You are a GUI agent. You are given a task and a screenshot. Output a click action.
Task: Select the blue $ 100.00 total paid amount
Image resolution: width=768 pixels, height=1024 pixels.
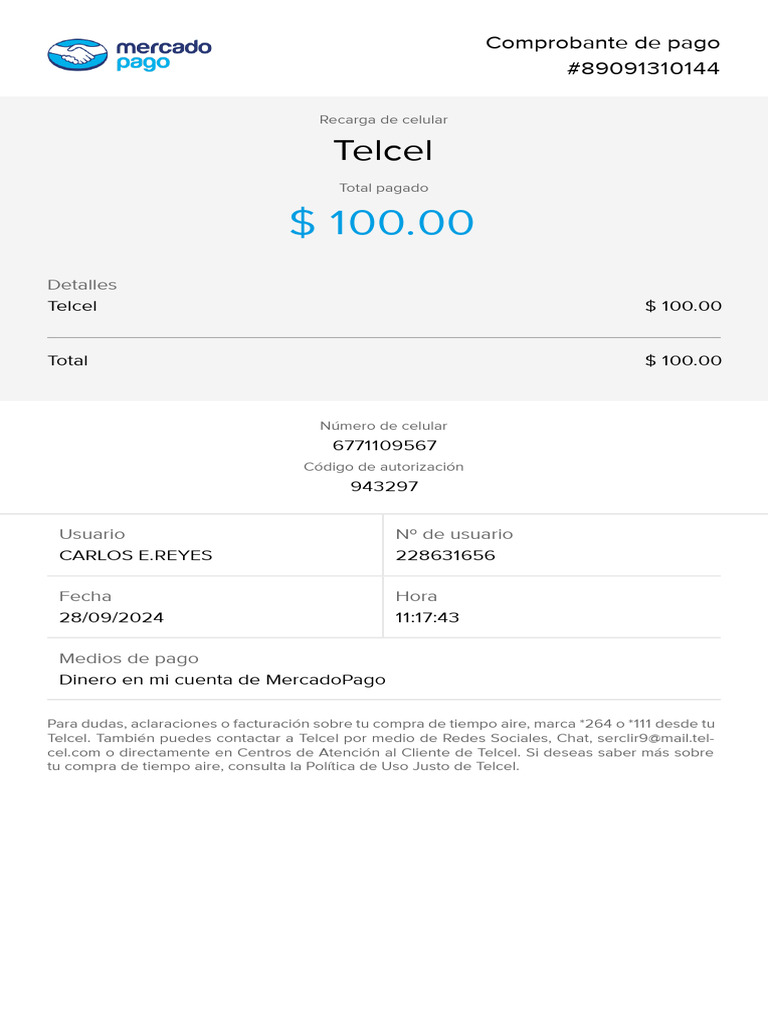pyautogui.click(x=382, y=222)
